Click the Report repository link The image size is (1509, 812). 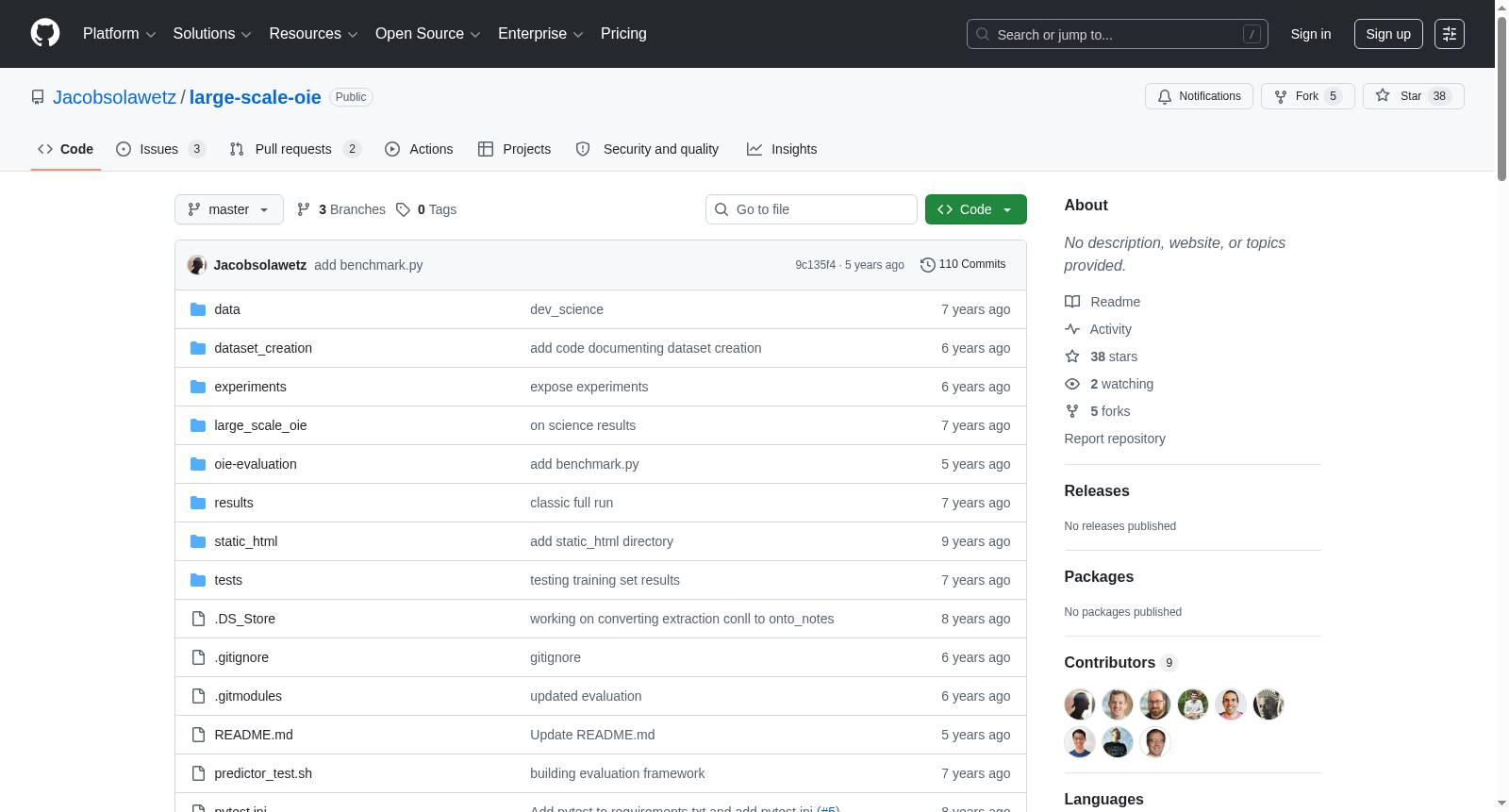click(1115, 439)
